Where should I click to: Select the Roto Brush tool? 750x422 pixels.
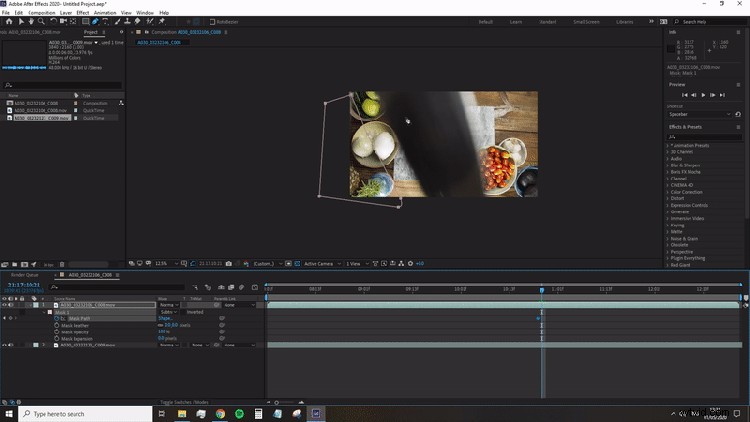150,22
